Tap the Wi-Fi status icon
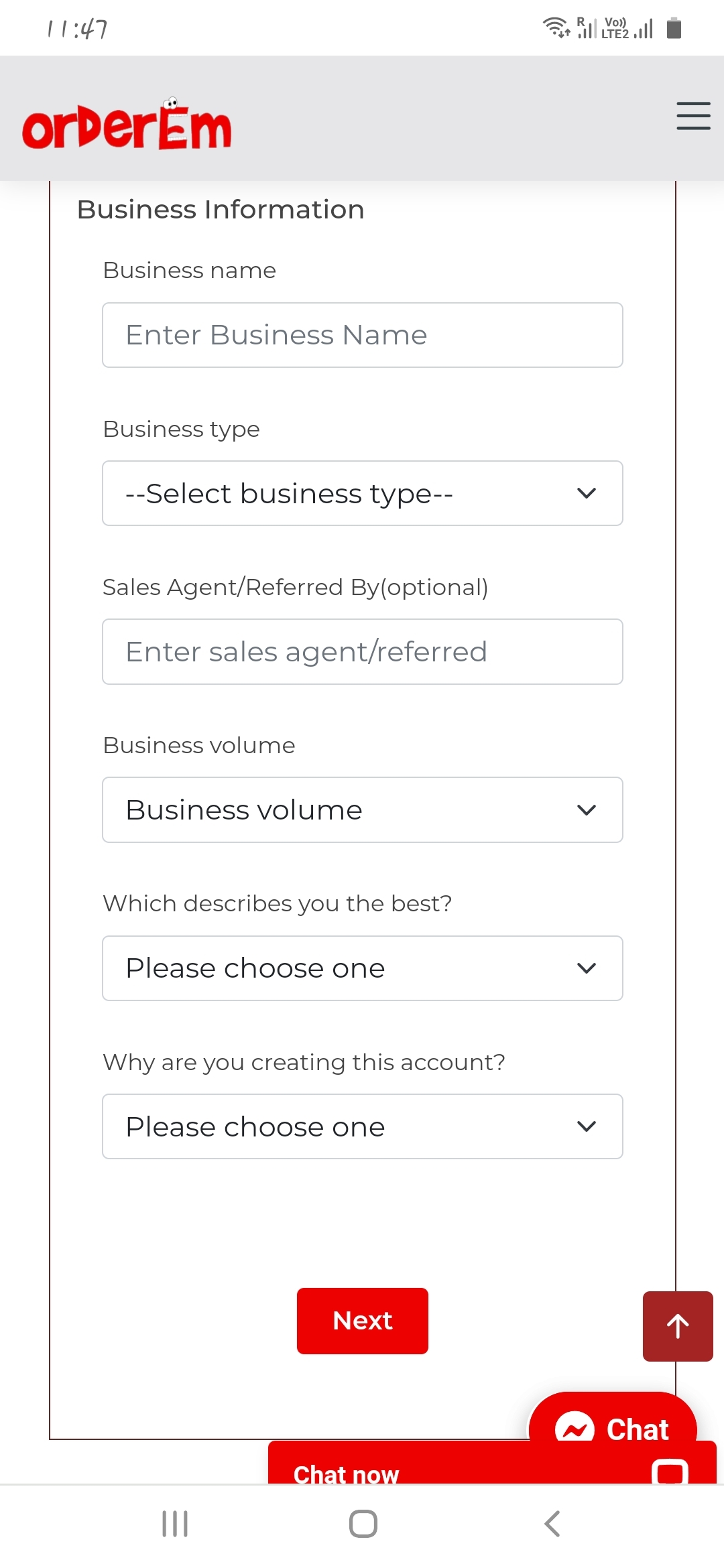The width and height of the screenshot is (724, 1568). [x=555, y=27]
